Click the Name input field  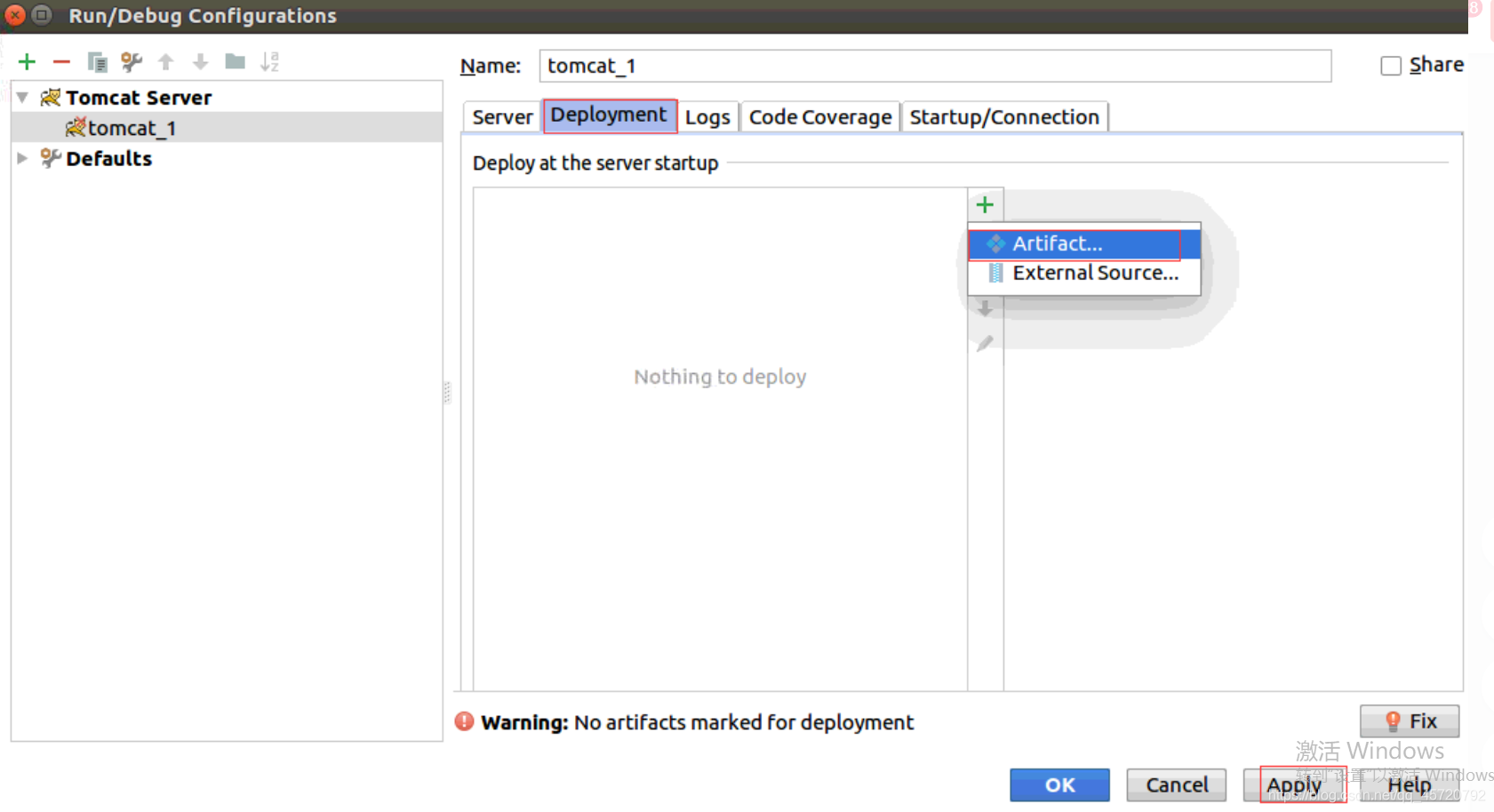[935, 66]
